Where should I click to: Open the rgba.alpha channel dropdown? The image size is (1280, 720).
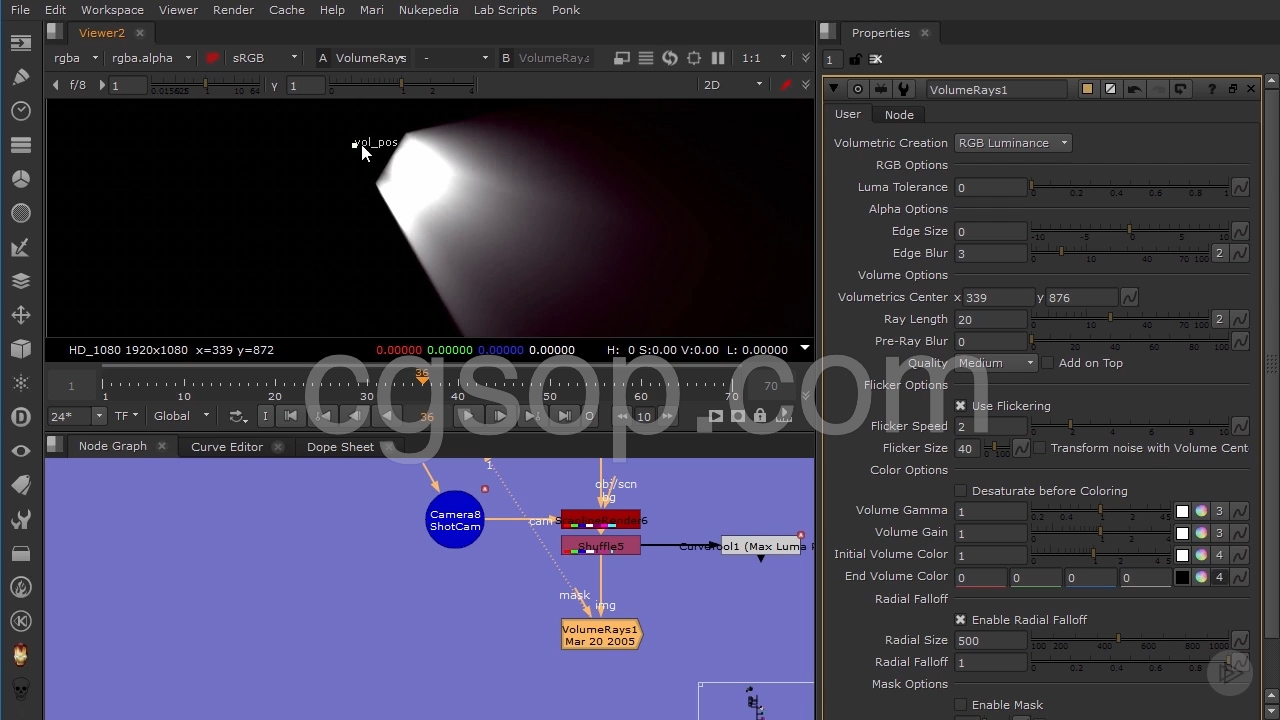(152, 58)
